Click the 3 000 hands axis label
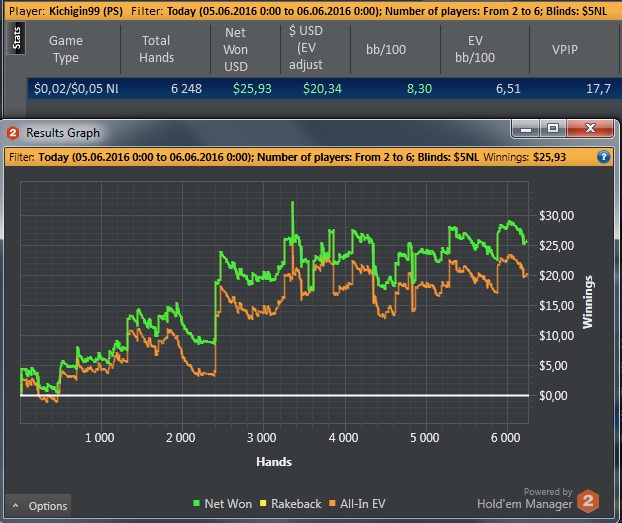The width and height of the screenshot is (622, 523). click(261, 438)
